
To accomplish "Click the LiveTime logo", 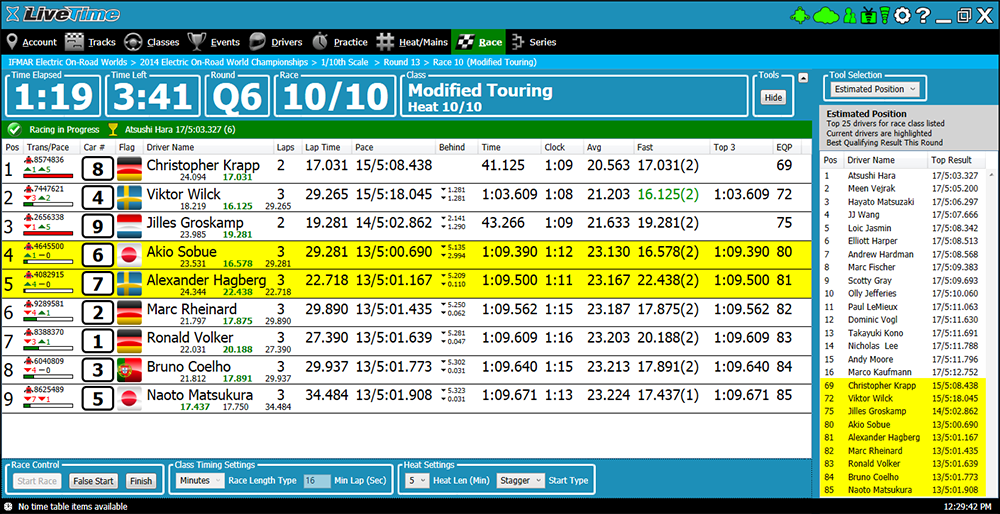I will click(x=62, y=14).
